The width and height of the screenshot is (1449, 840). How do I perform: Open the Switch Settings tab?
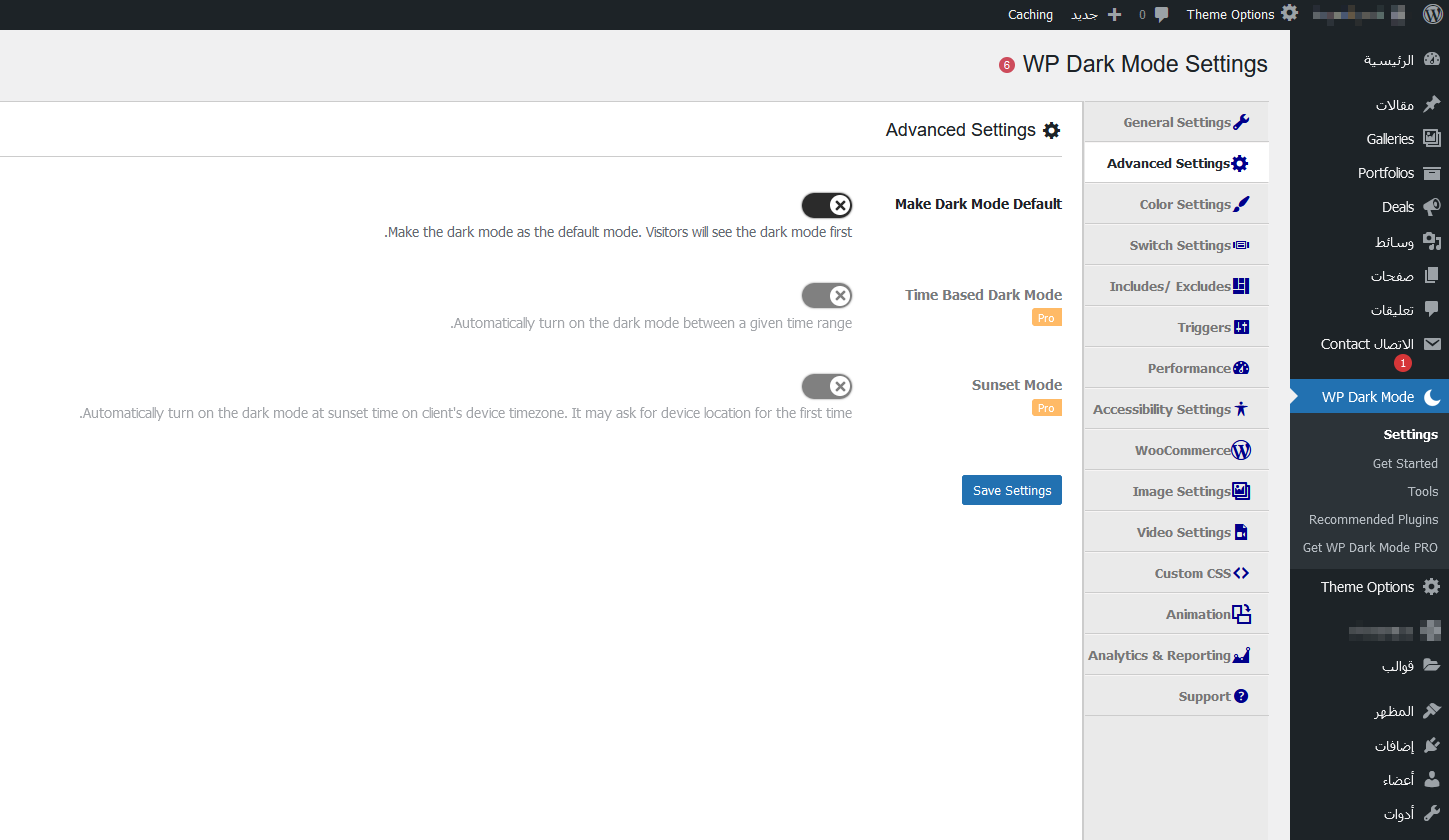[1180, 245]
